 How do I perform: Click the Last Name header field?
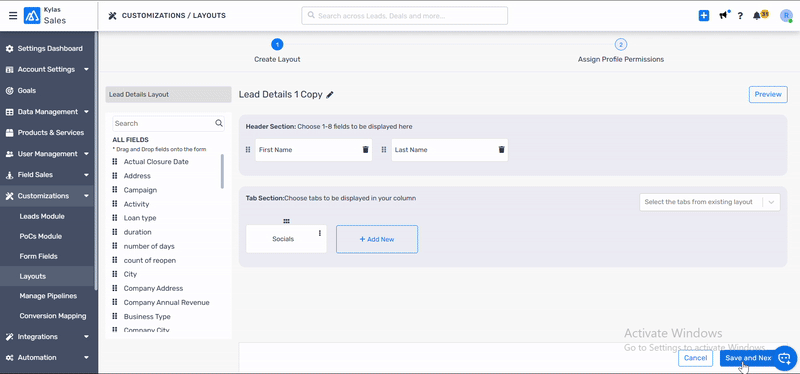[449, 150]
